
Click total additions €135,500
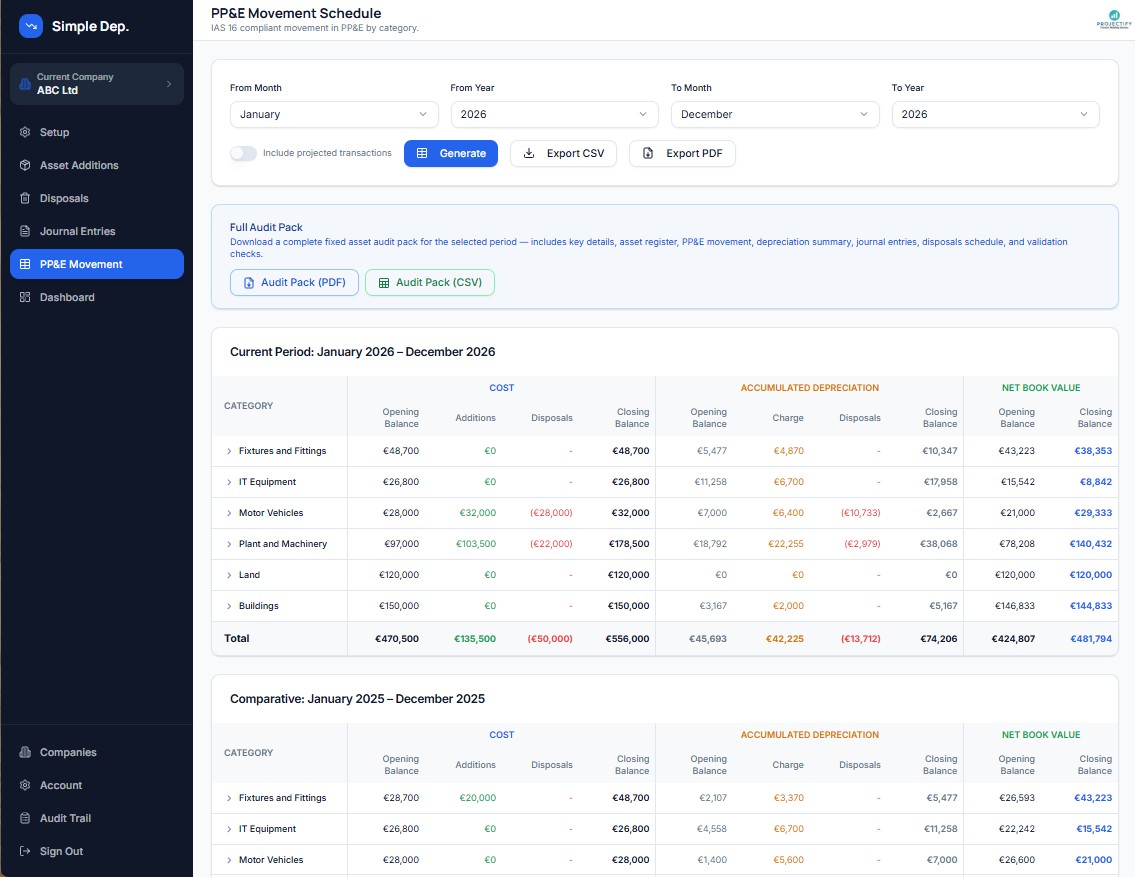pos(475,639)
